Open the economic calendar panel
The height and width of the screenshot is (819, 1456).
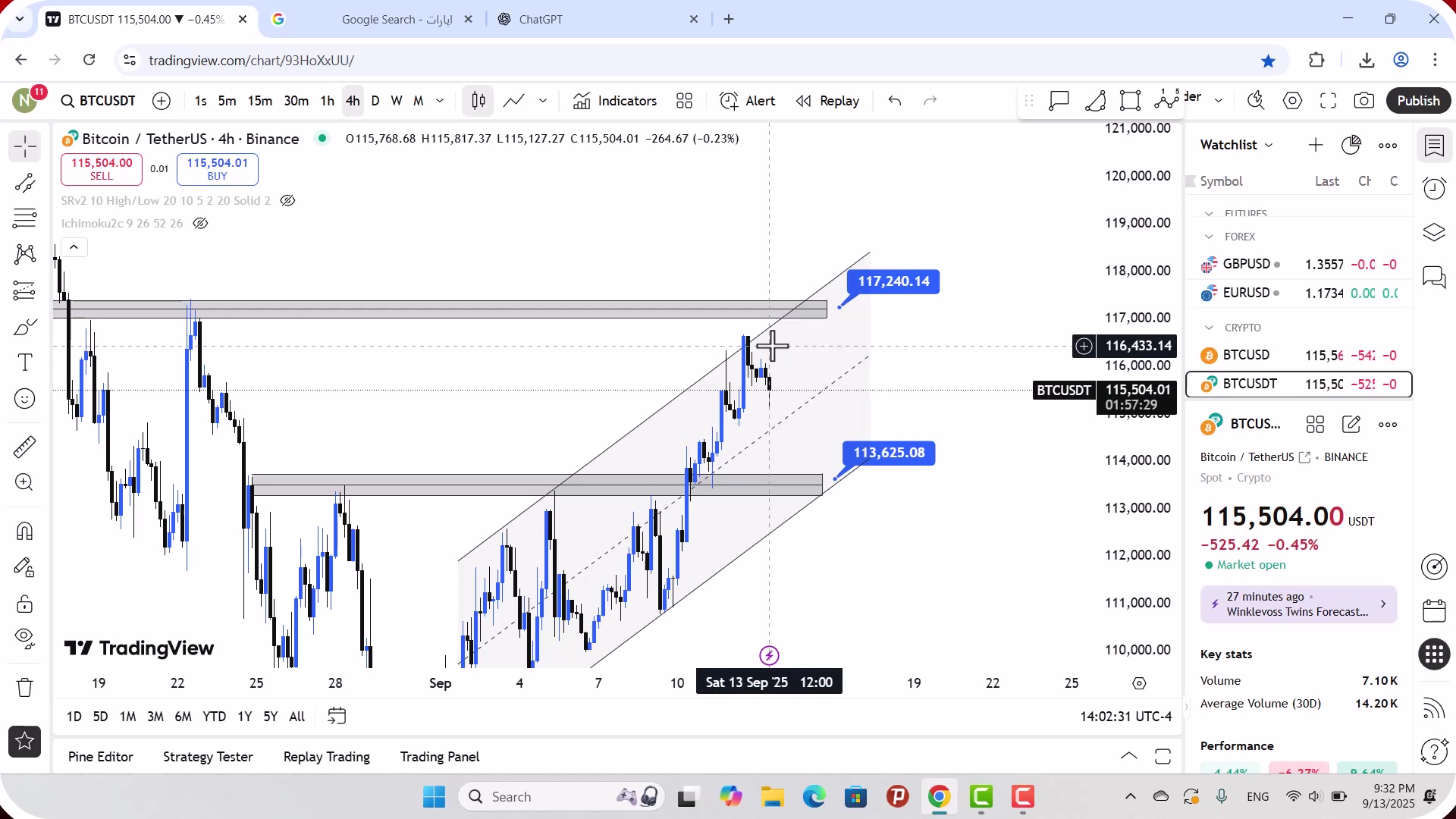tap(1434, 610)
